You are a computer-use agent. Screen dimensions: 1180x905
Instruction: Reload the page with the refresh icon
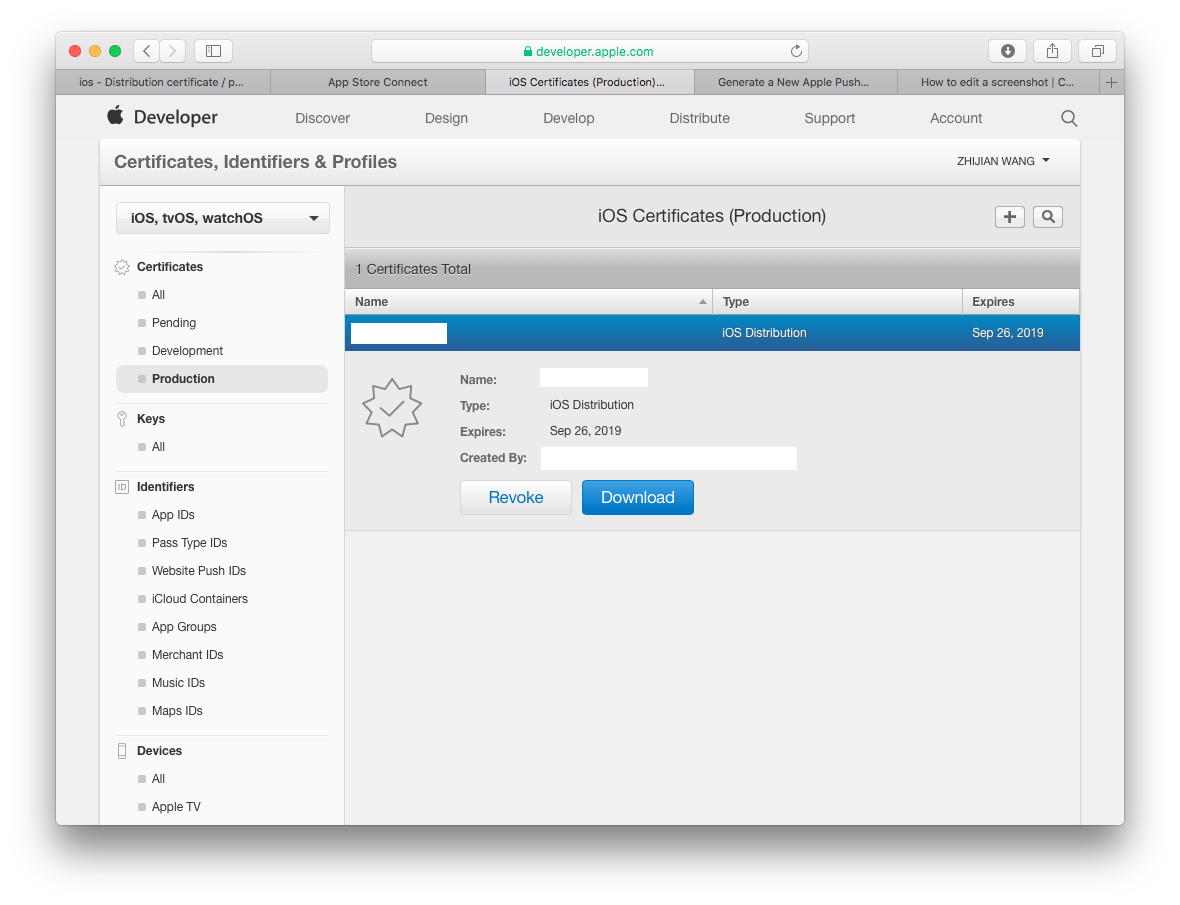pos(796,51)
